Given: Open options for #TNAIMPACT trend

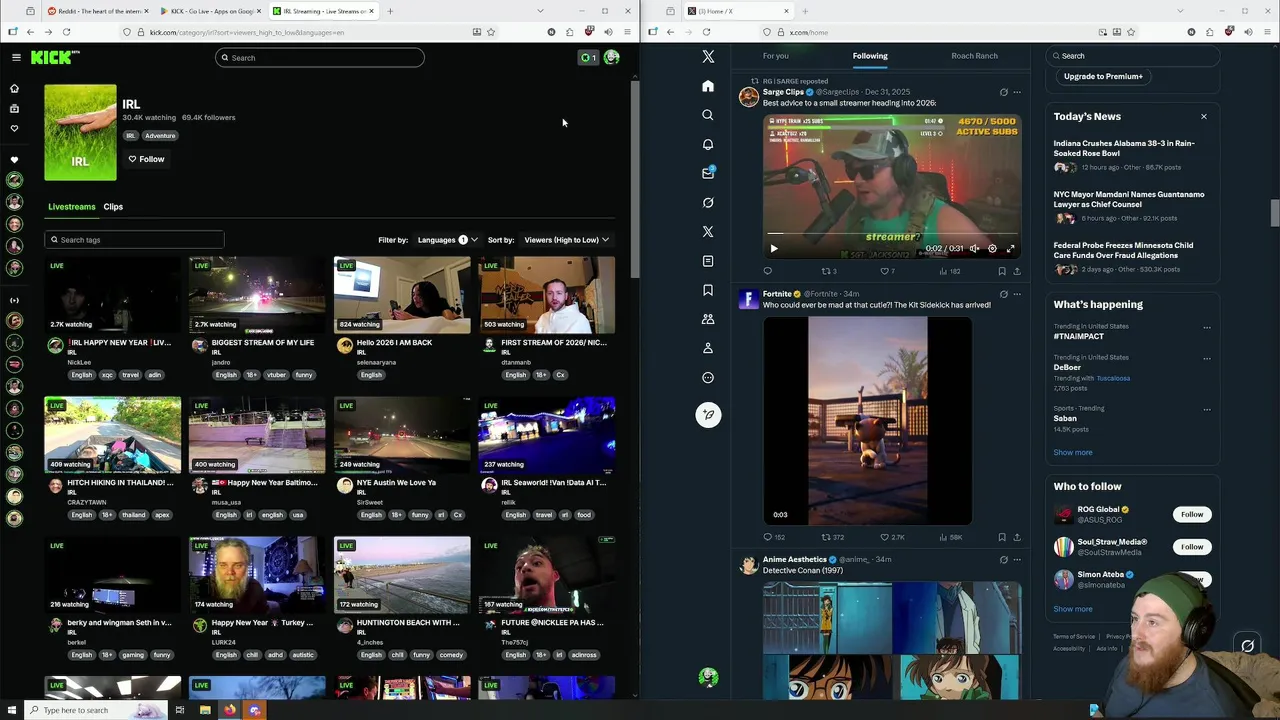Looking at the screenshot, I should pos(1207,327).
